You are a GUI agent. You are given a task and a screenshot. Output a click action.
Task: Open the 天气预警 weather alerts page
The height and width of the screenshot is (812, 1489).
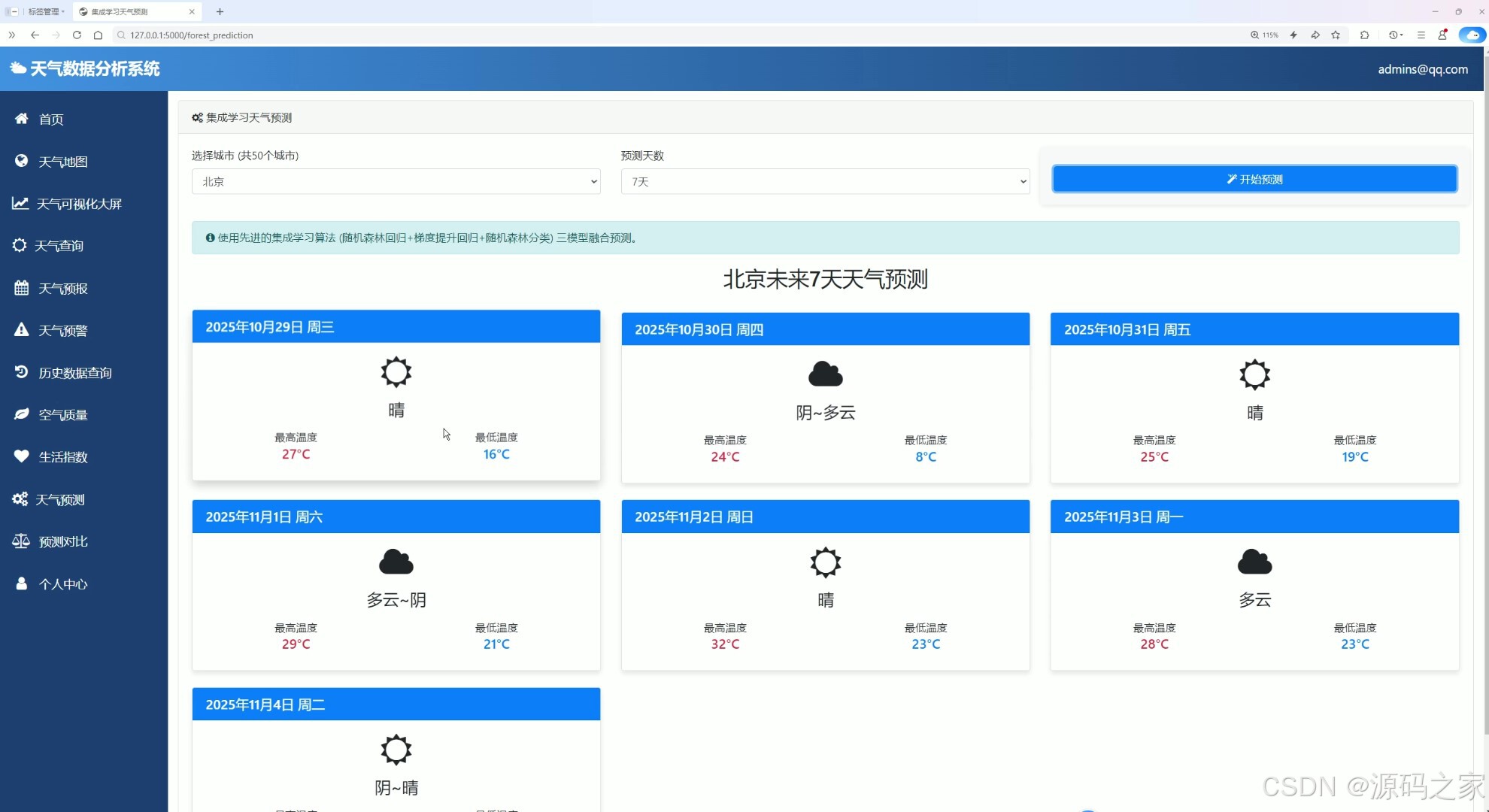(x=62, y=330)
